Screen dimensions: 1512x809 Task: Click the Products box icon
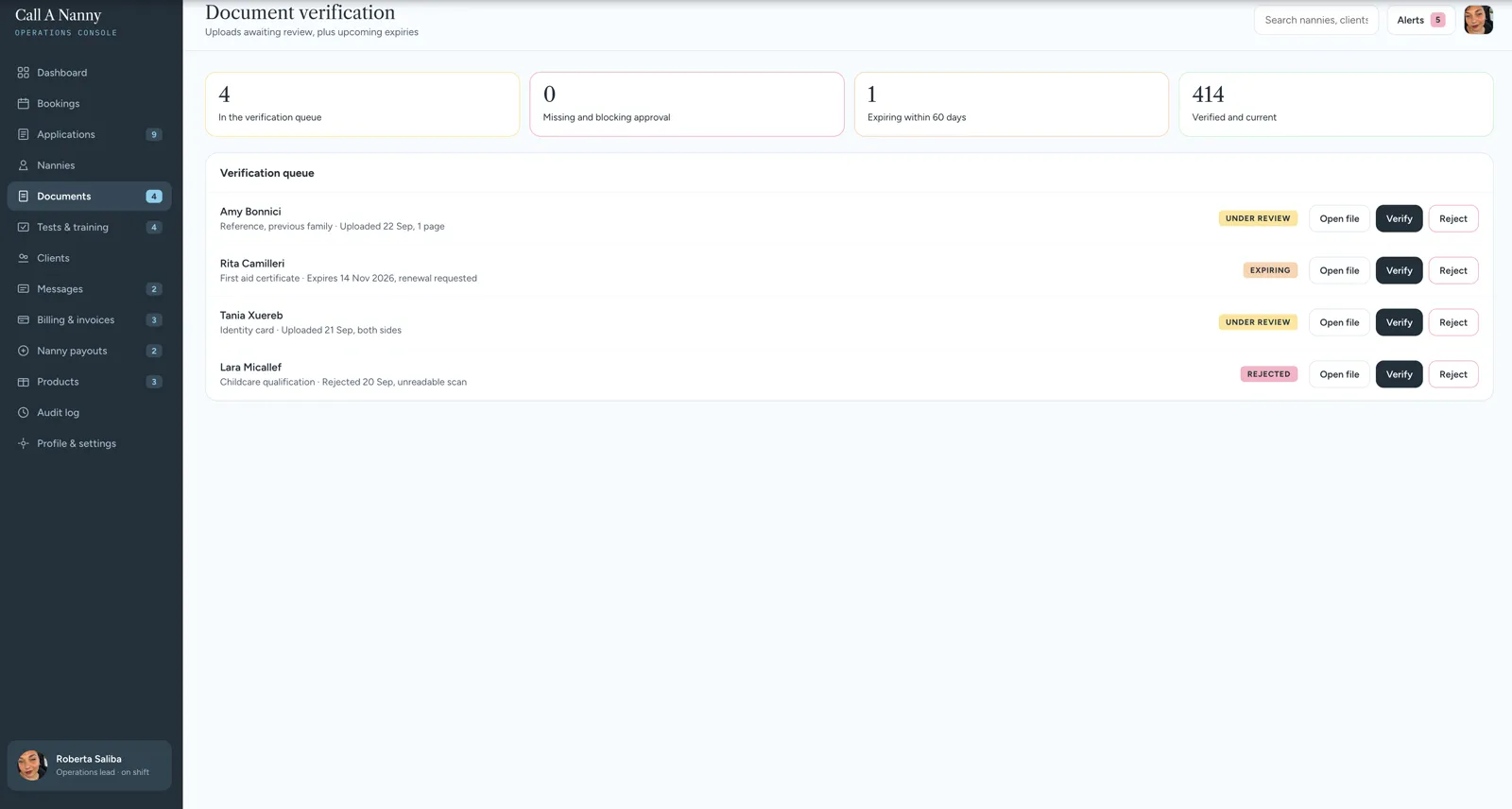[x=24, y=382]
